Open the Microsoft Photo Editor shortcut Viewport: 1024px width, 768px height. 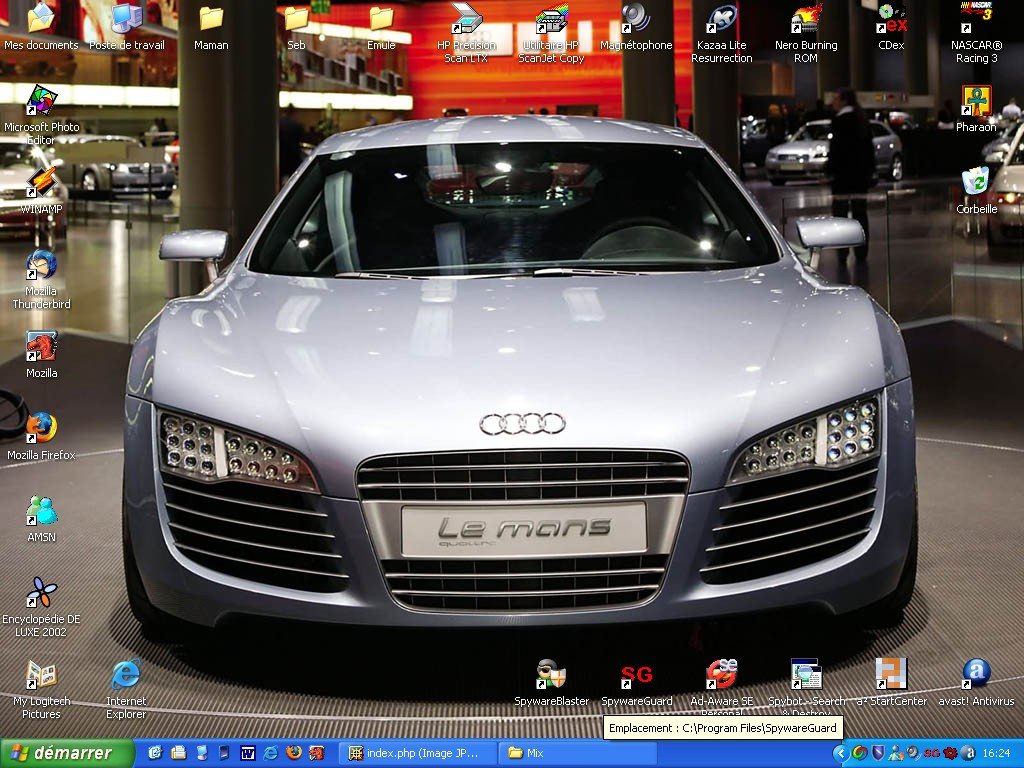(x=41, y=101)
